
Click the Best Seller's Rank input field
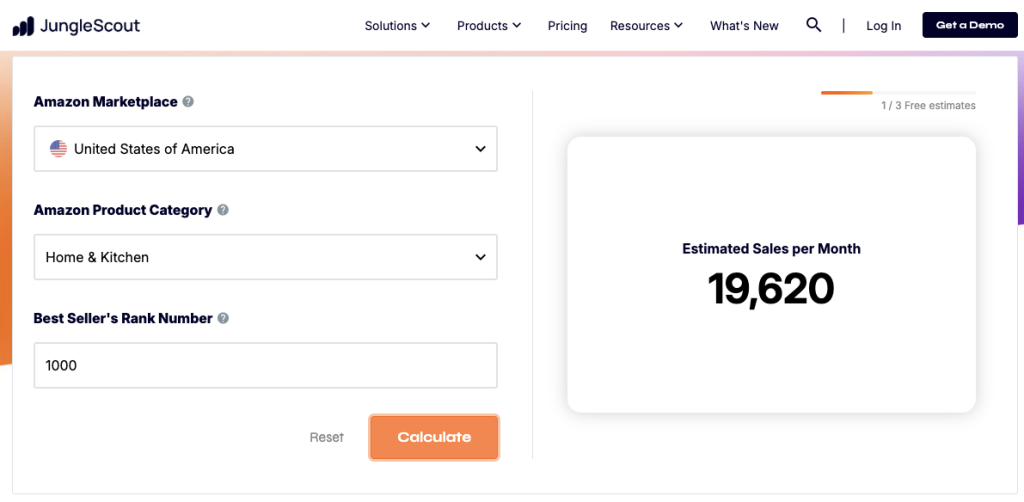coord(265,365)
